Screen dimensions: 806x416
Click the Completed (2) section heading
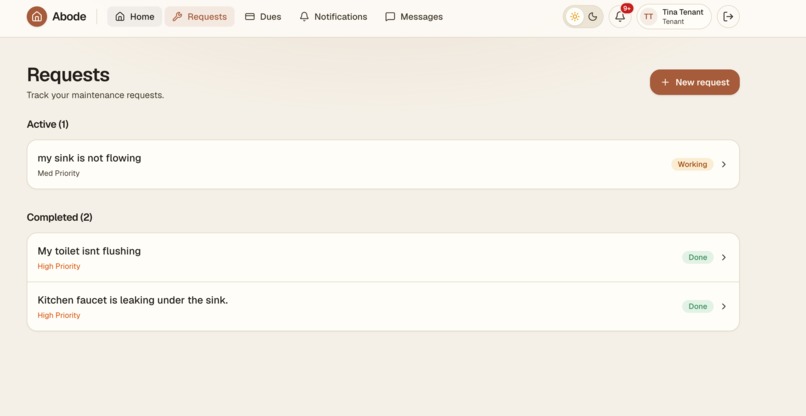tap(60, 218)
